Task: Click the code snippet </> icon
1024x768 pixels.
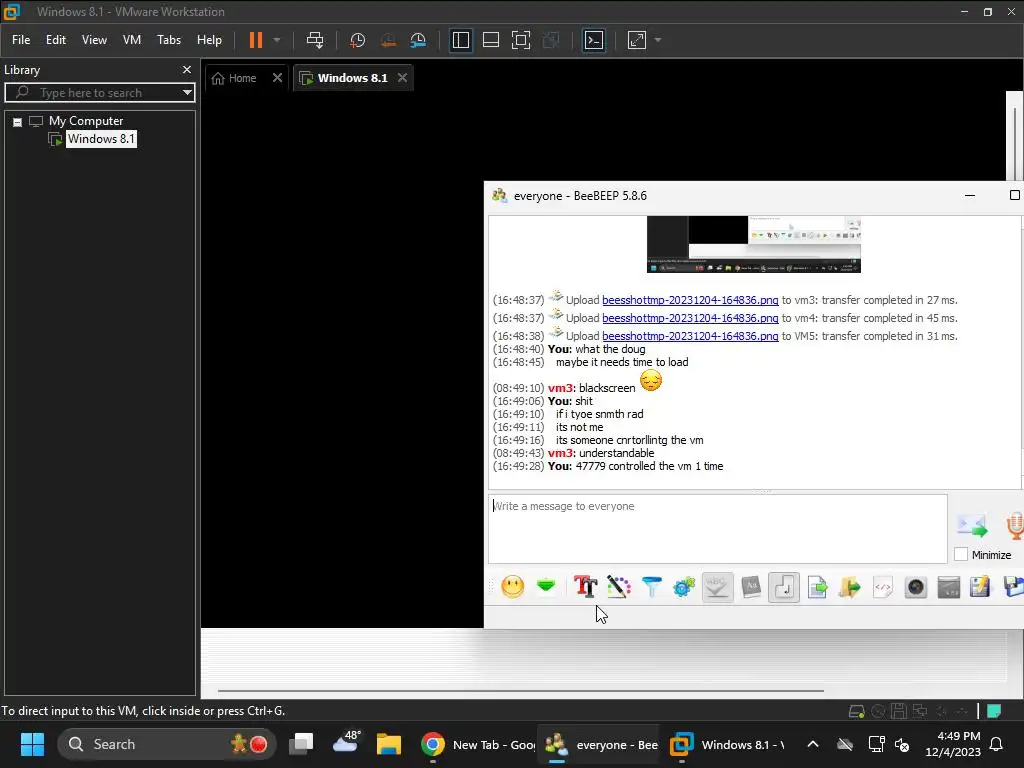Action: click(882, 586)
